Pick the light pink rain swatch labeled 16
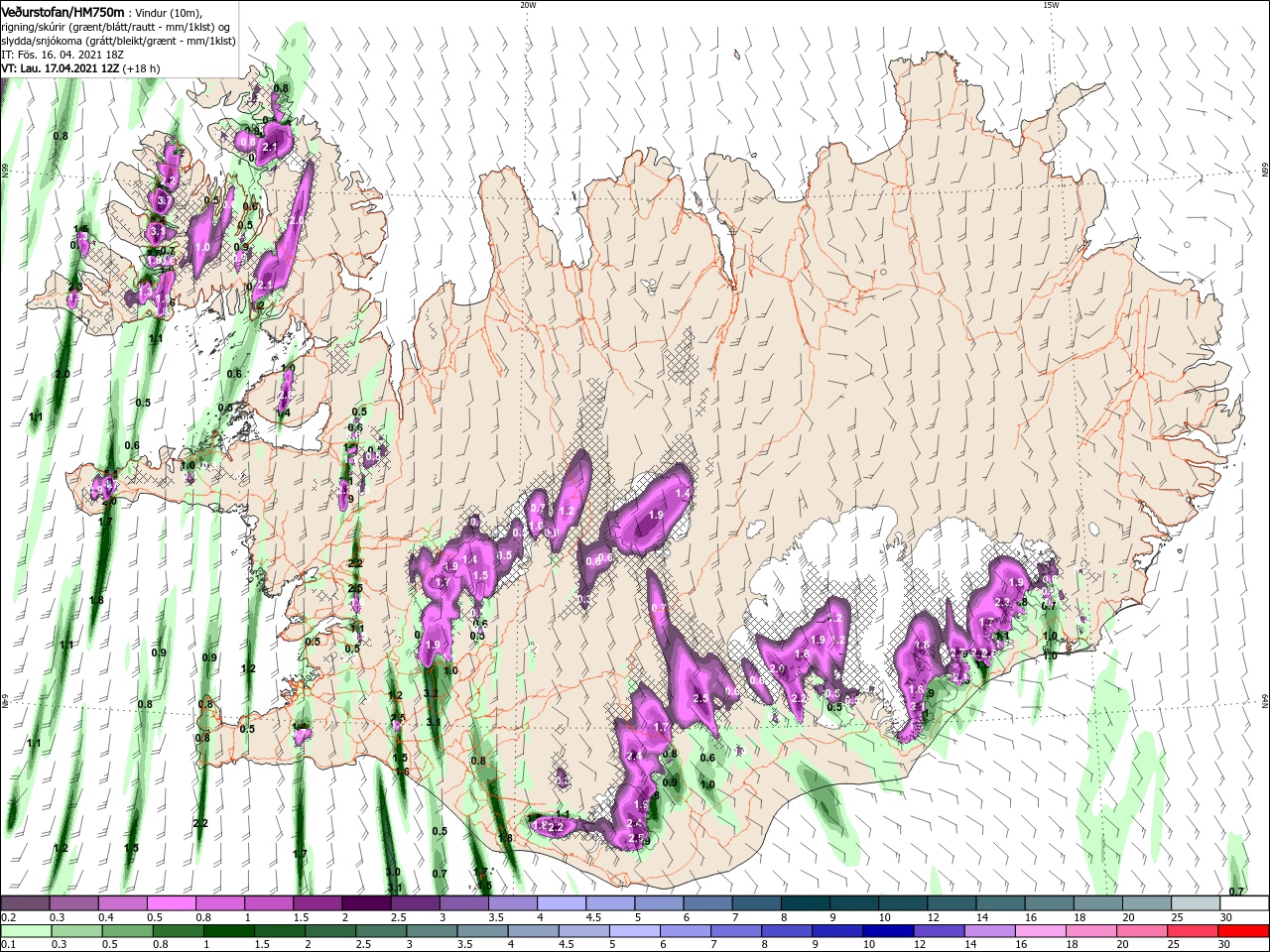Image resolution: width=1270 pixels, height=952 pixels. (x=1041, y=931)
